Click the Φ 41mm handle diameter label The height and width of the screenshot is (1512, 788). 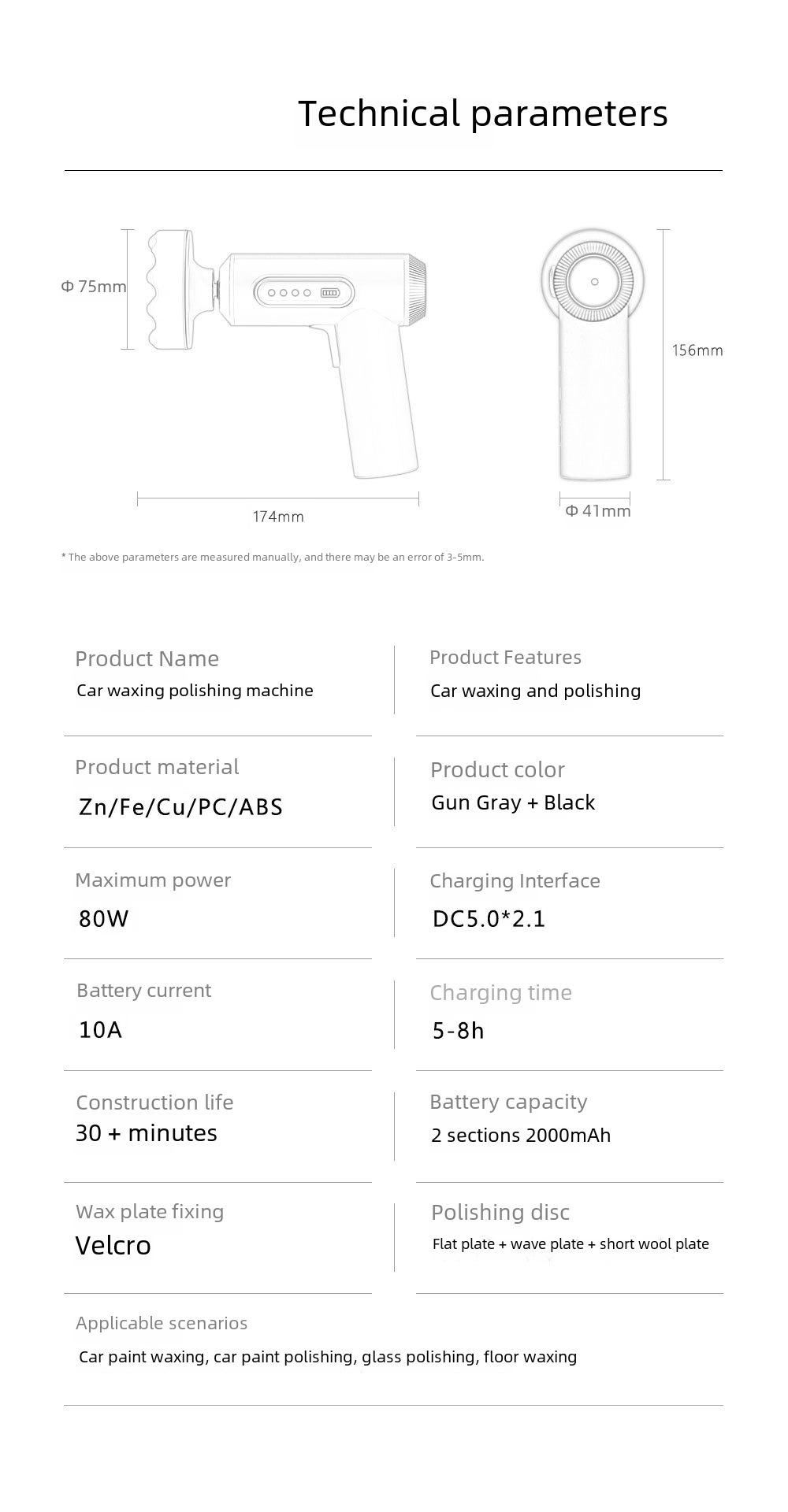[x=598, y=511]
